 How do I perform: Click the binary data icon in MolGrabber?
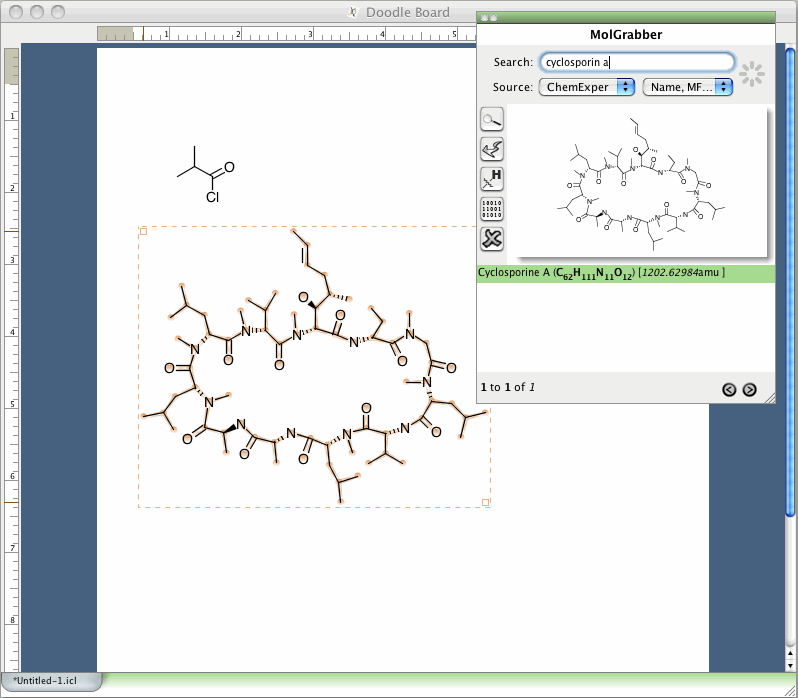click(492, 209)
